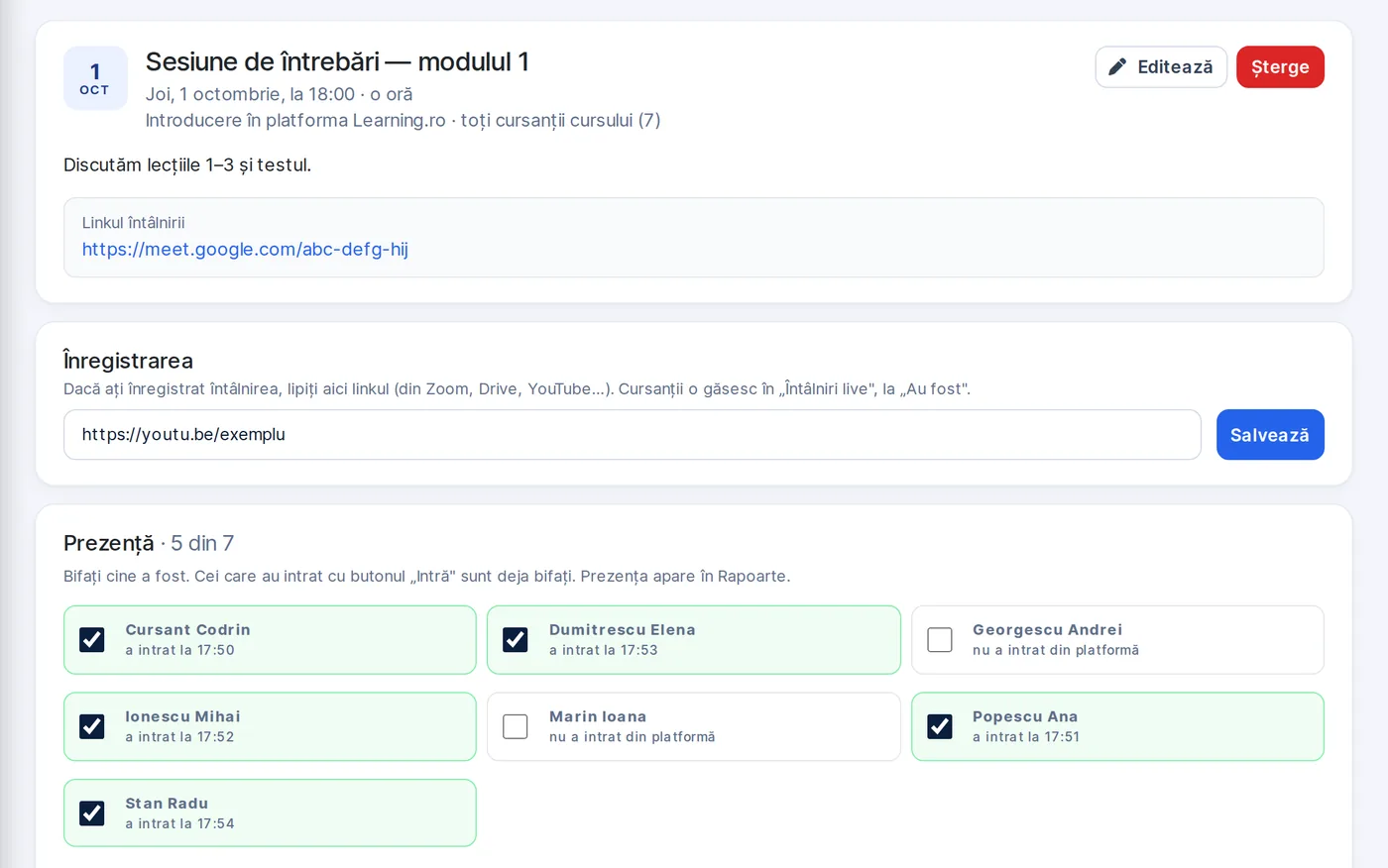Uncheck attendance for Ionescu Mihai
This screenshot has width=1388, height=868.
click(92, 726)
